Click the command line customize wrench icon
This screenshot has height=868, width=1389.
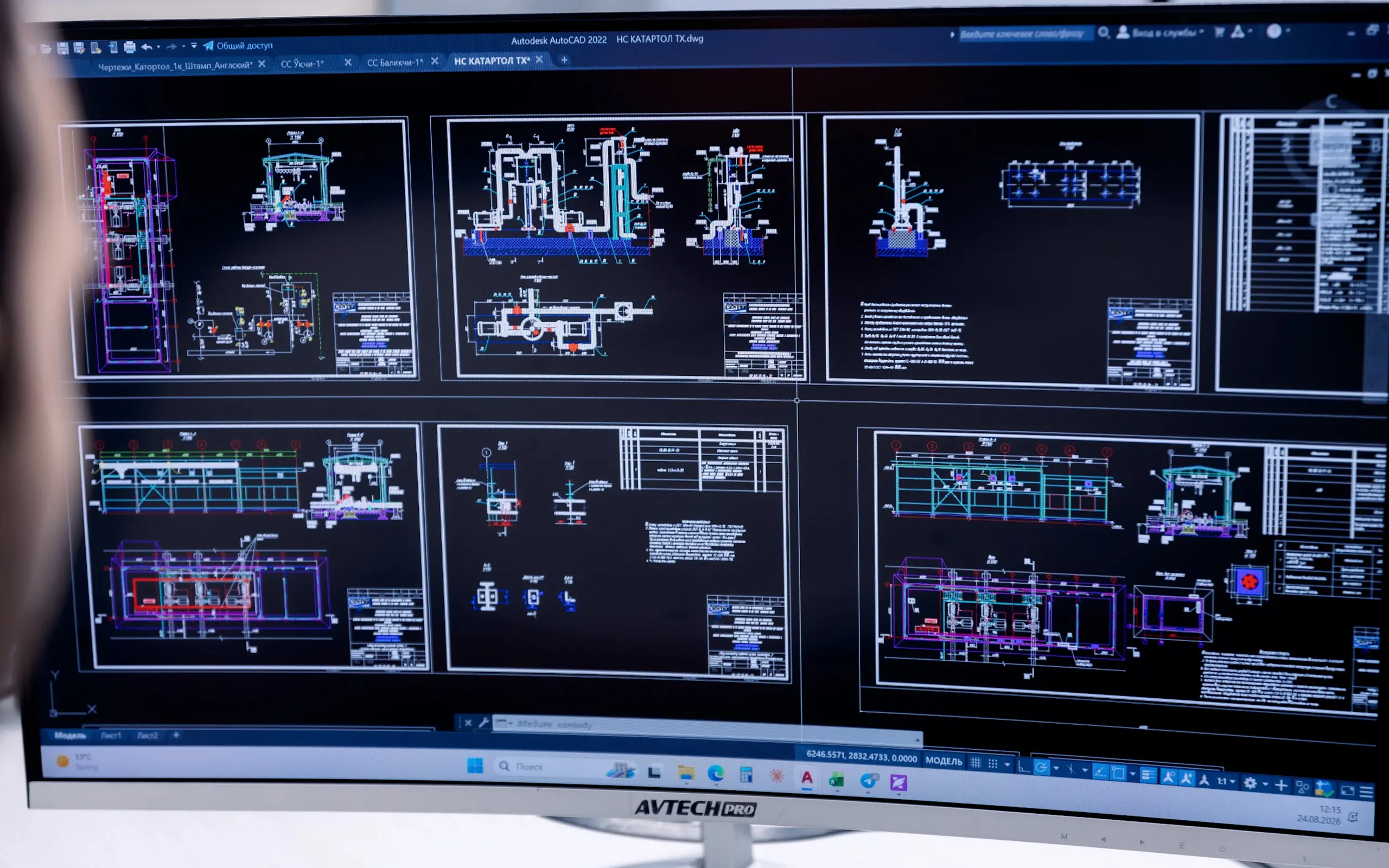click(x=483, y=723)
